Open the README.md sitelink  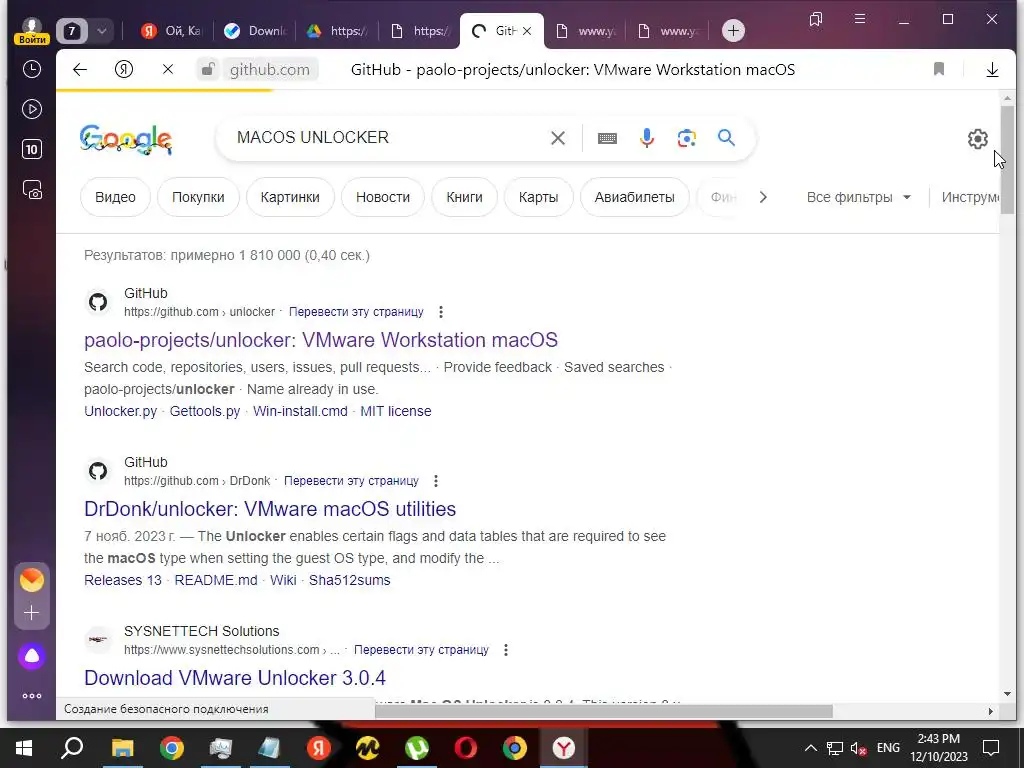click(x=216, y=581)
